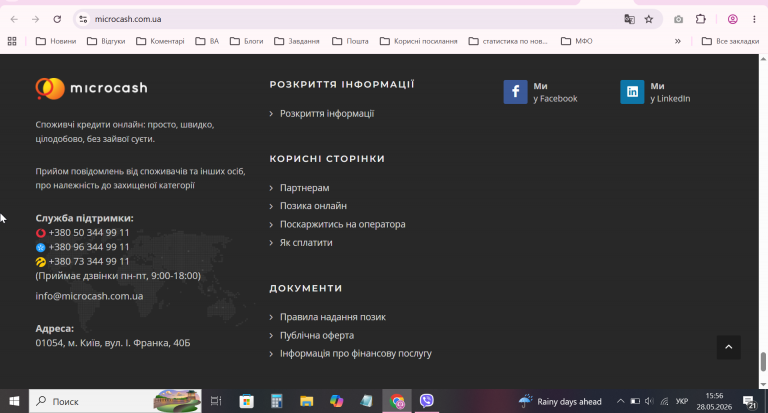768x413 pixels.
Task: Reload the page with refresh icon
Action: coord(57,19)
